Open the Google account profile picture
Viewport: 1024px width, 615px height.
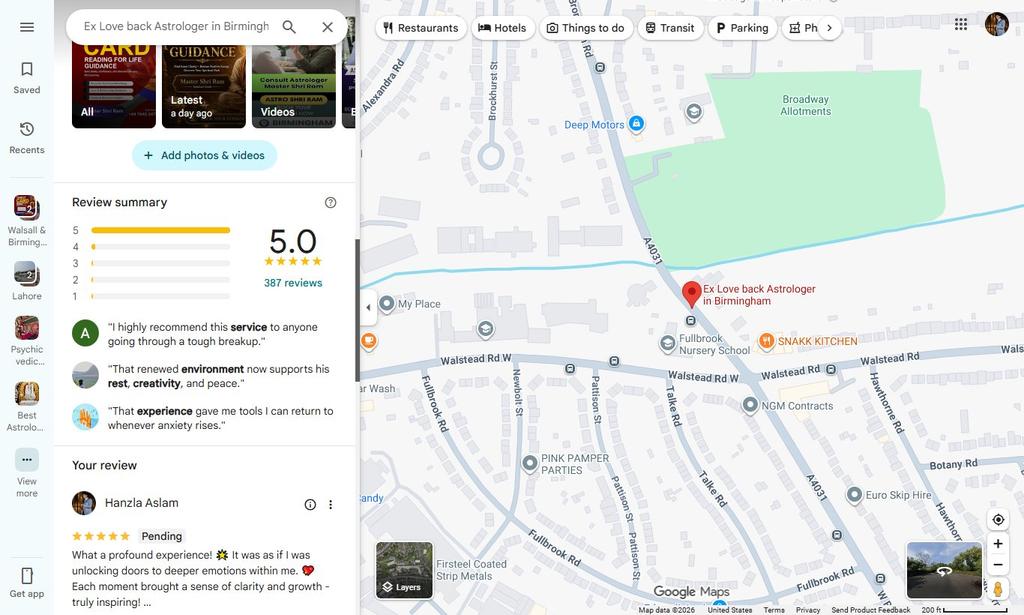[997, 24]
